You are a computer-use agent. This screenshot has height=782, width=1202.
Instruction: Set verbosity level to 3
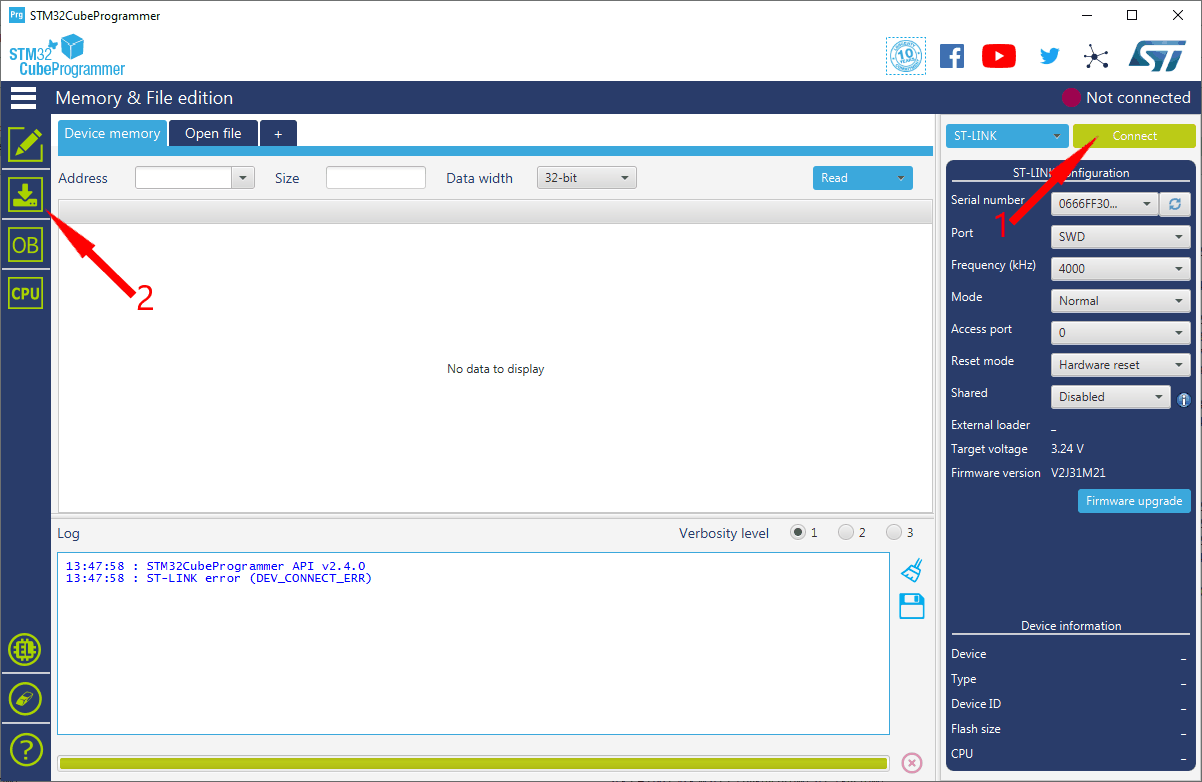coord(894,533)
